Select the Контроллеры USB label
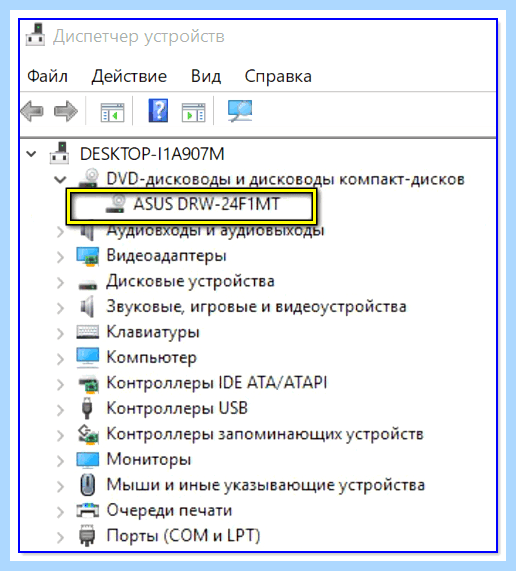The image size is (516, 571). pos(177,408)
